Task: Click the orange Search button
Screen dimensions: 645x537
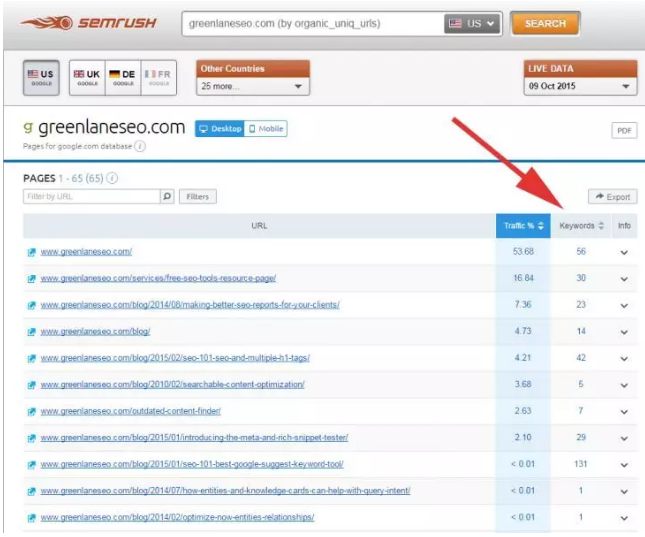Action: pyautogui.click(x=544, y=23)
